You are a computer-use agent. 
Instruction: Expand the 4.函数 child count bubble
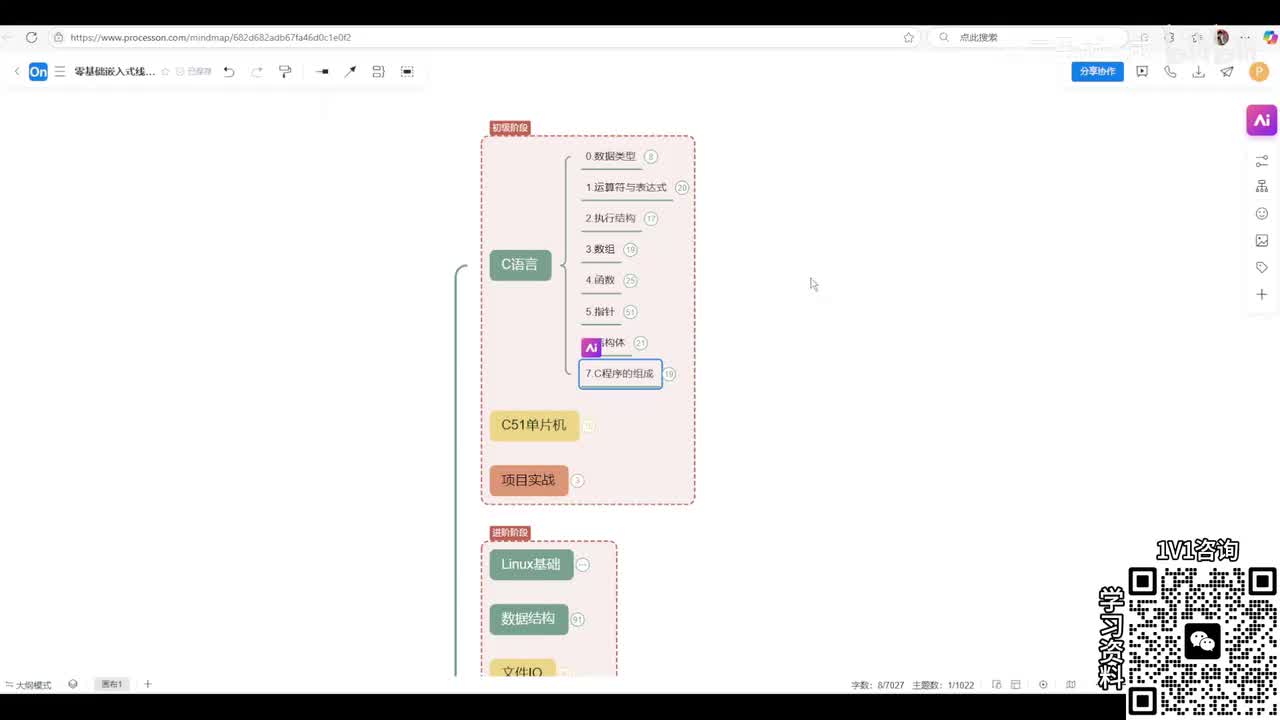(x=630, y=281)
